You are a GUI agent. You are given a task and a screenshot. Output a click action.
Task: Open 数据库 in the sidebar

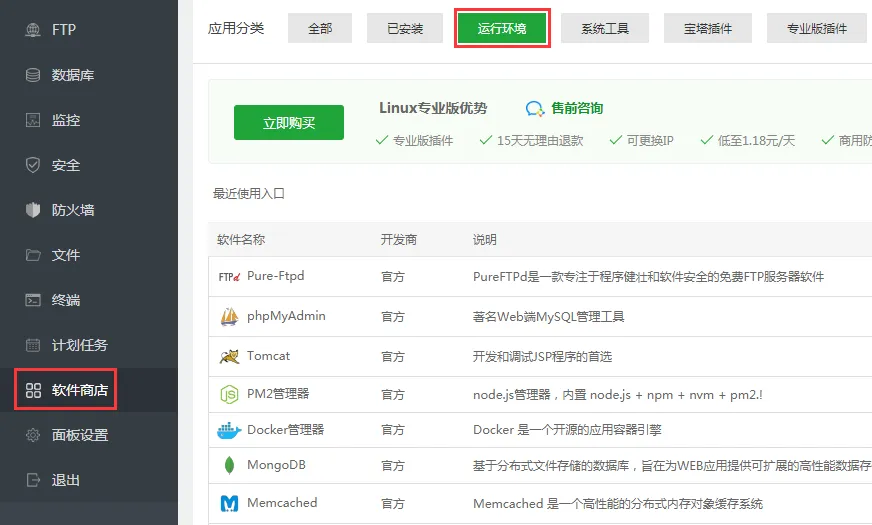(x=72, y=75)
